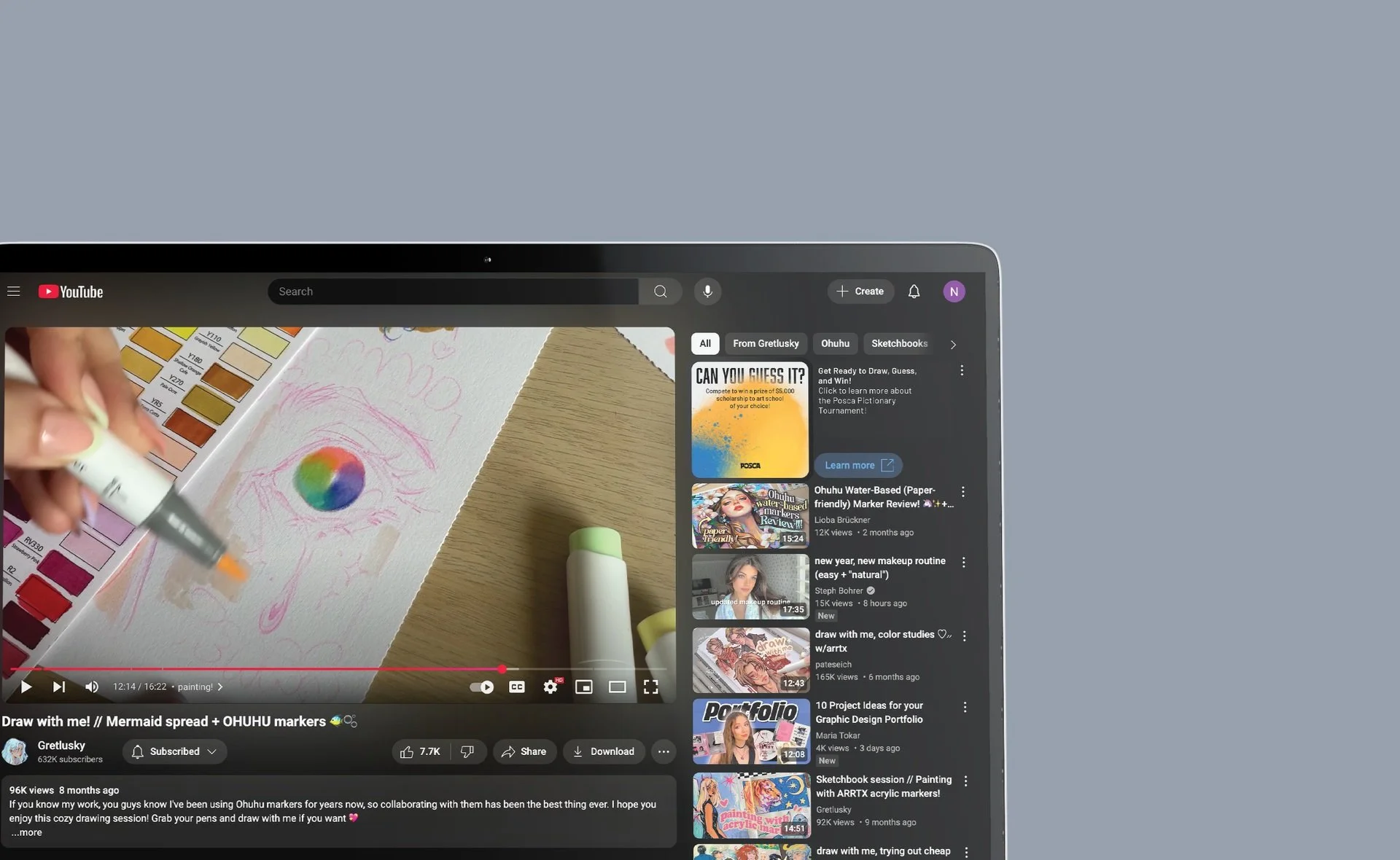Viewport: 1400px width, 860px height.
Task: Expand the description with ...more
Action: (27, 832)
